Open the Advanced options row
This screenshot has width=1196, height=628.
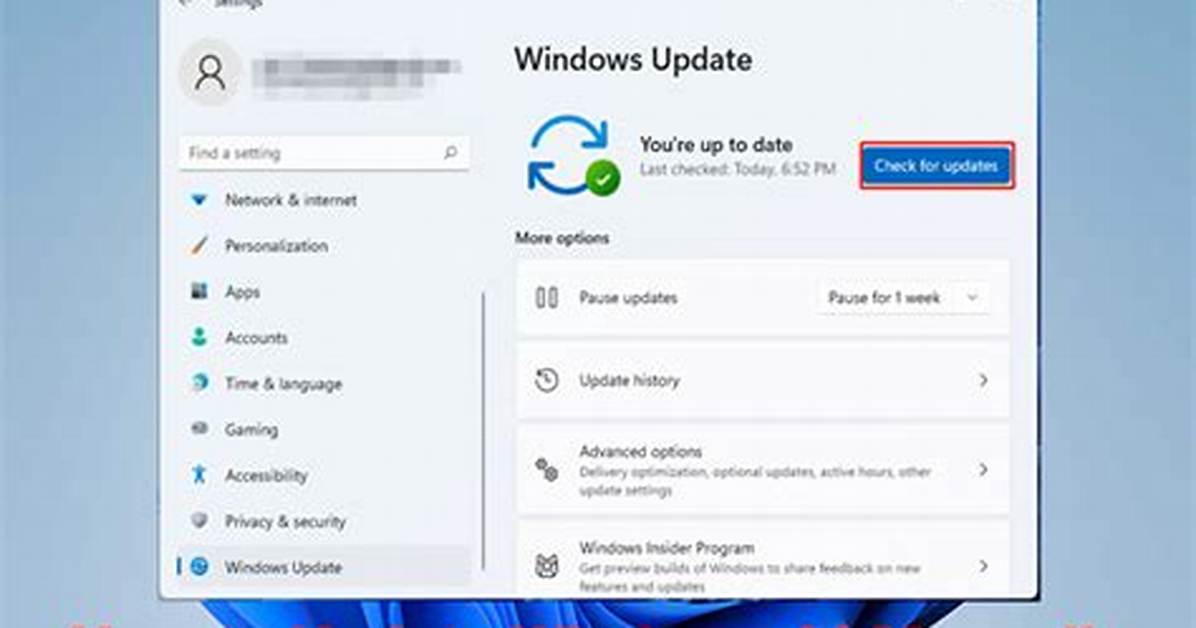coord(763,470)
